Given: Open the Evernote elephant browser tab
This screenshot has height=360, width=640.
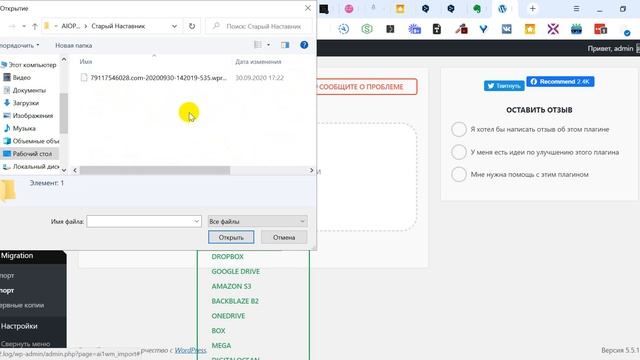Looking at the screenshot, I should [477, 9].
